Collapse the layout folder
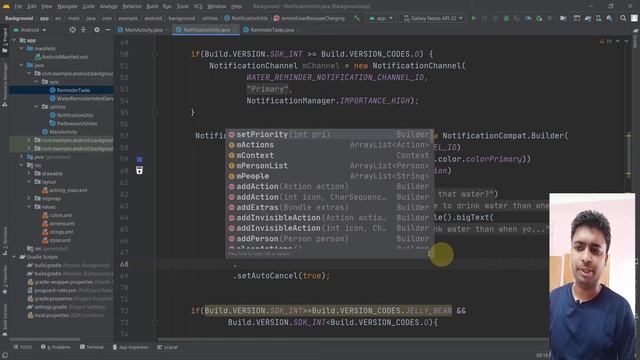This screenshot has height=360, width=640. click(x=29, y=182)
